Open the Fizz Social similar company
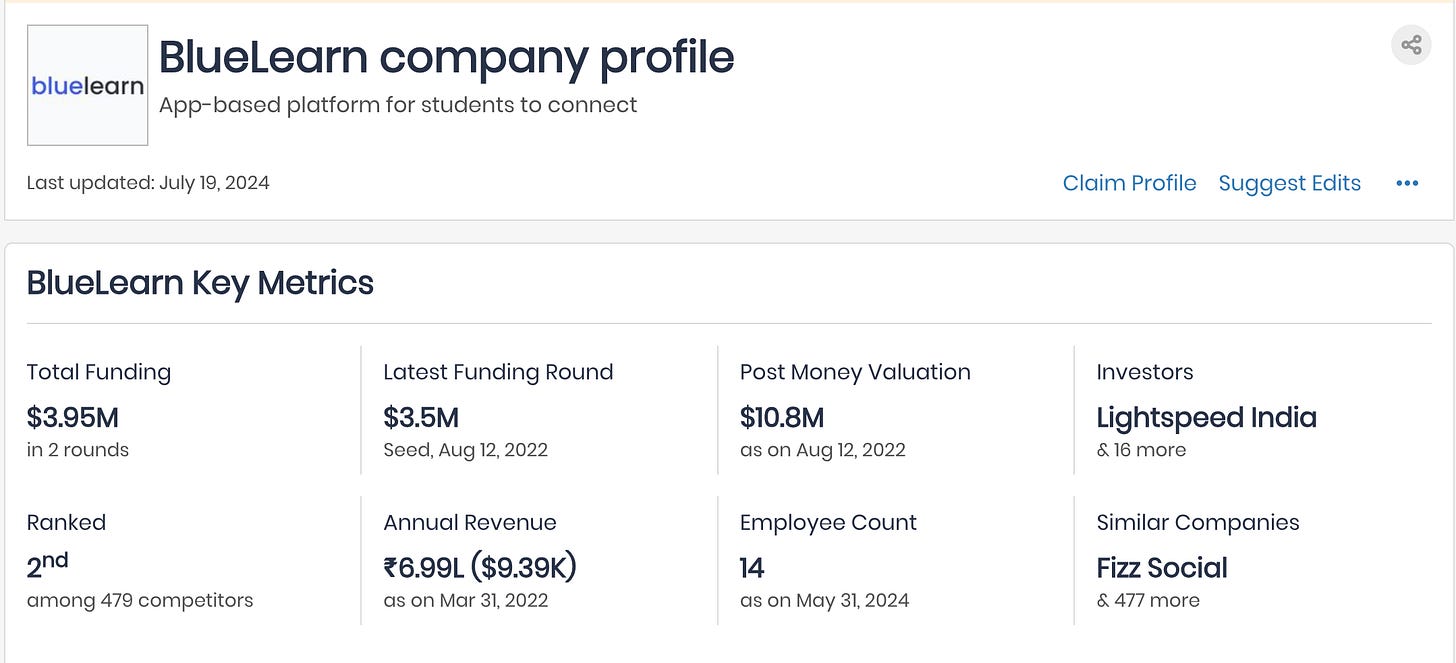The height and width of the screenshot is (663, 1456). pos(1162,568)
